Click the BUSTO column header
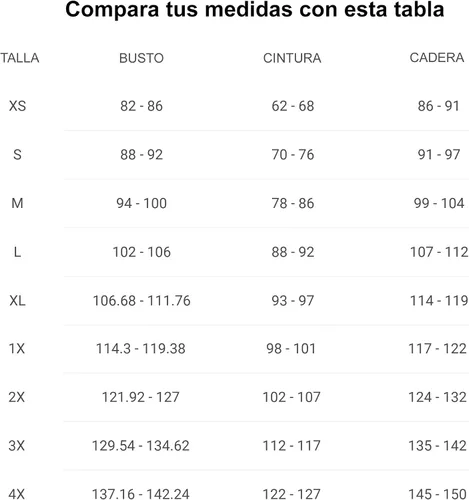This screenshot has height=500, width=469. tap(141, 58)
